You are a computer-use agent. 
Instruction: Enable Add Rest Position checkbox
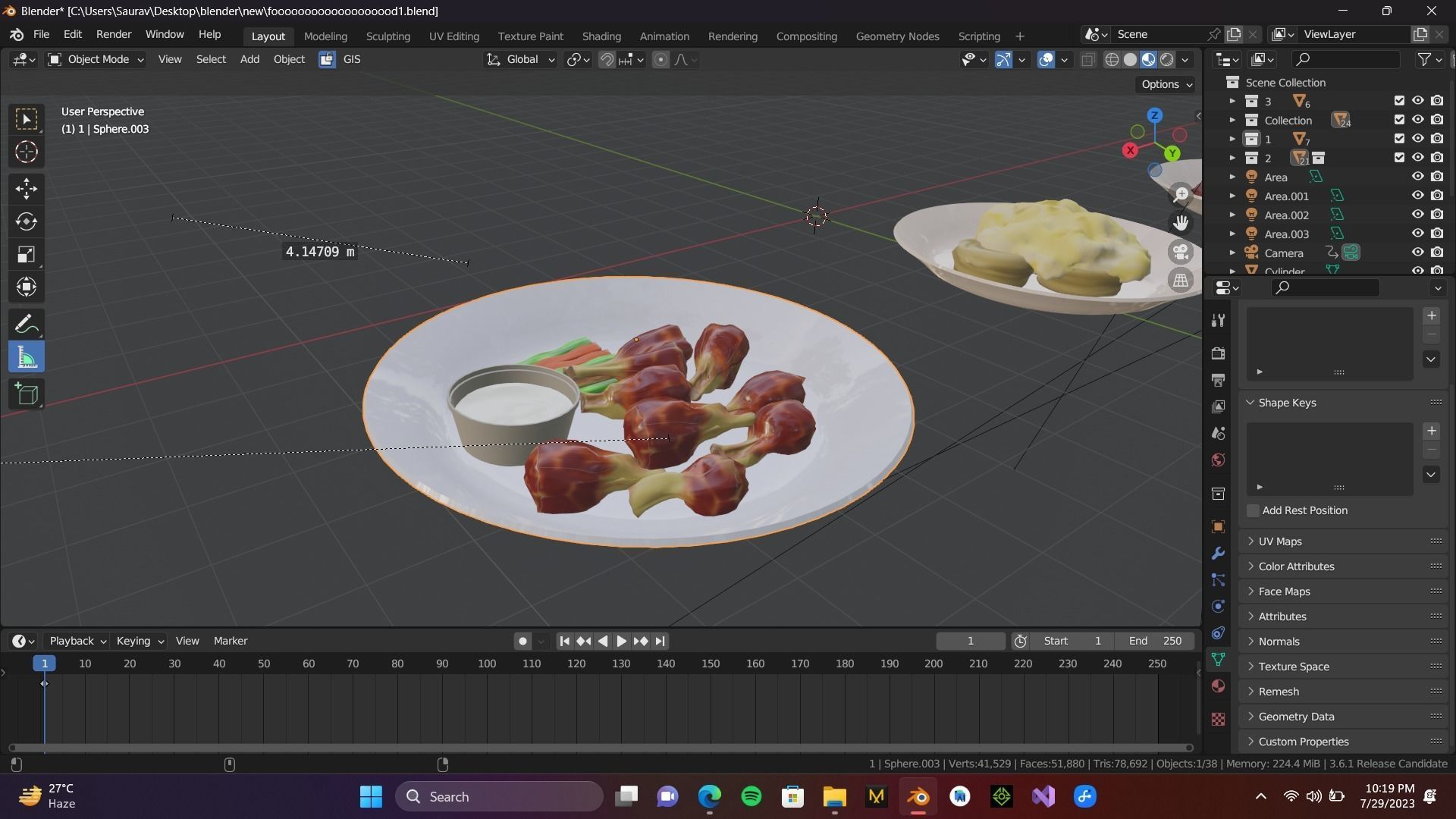coord(1254,510)
